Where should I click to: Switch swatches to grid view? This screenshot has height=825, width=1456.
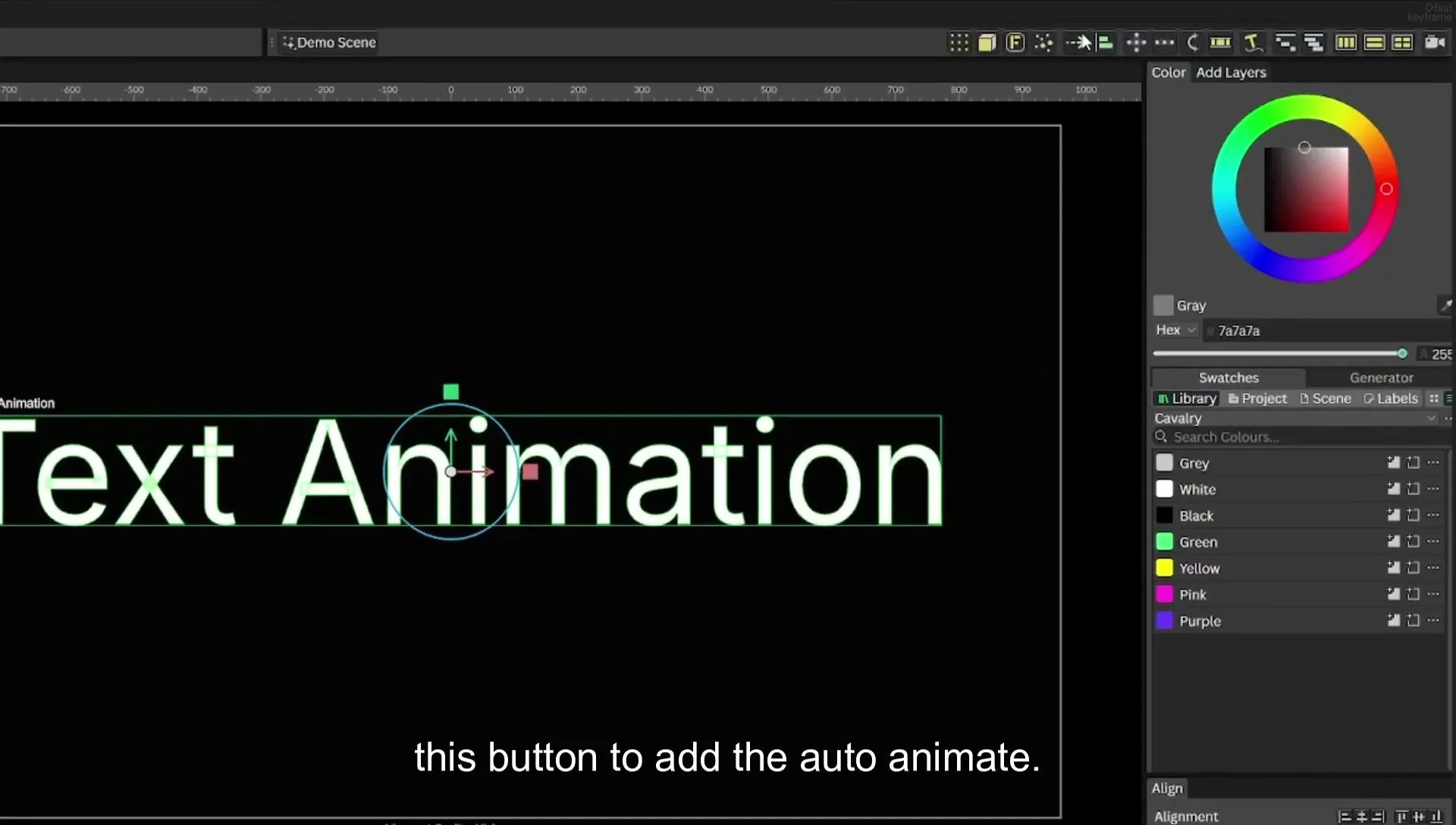coord(1433,398)
